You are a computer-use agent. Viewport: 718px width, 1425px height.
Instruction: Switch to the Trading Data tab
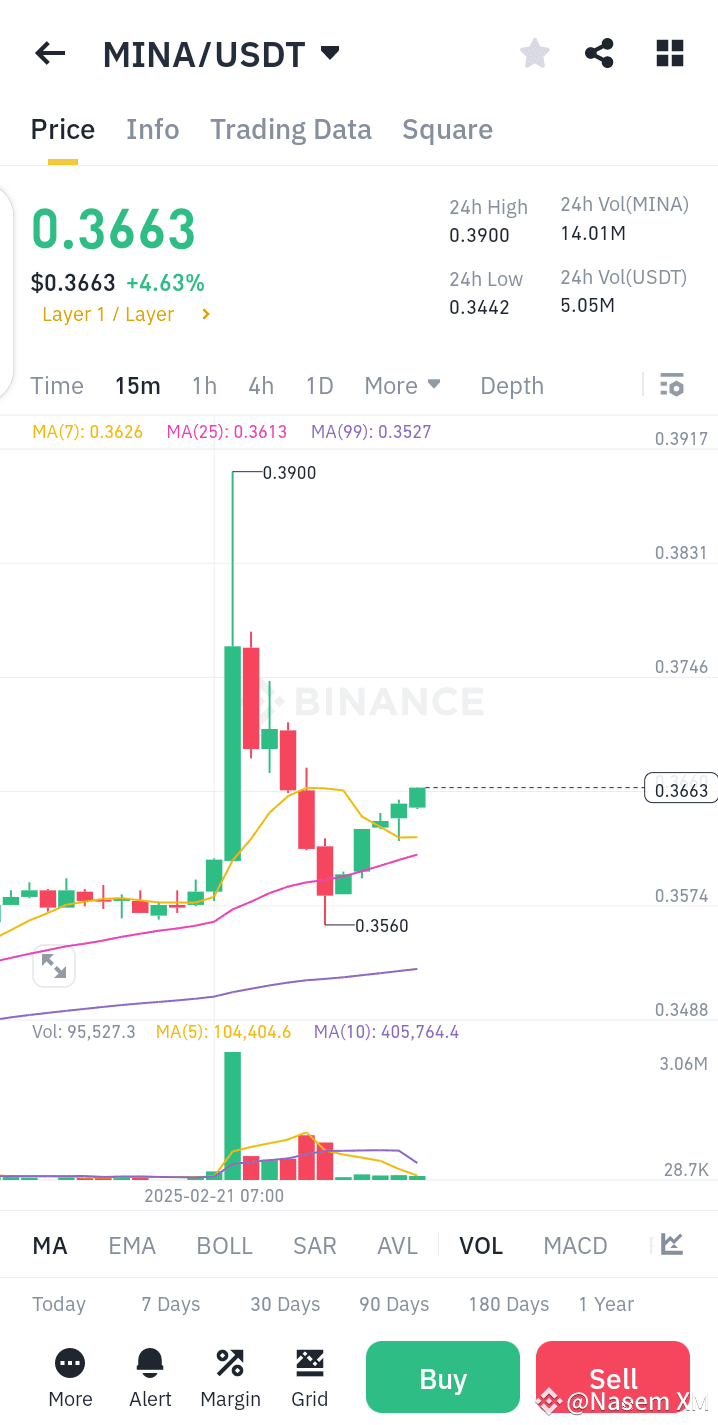pos(290,129)
